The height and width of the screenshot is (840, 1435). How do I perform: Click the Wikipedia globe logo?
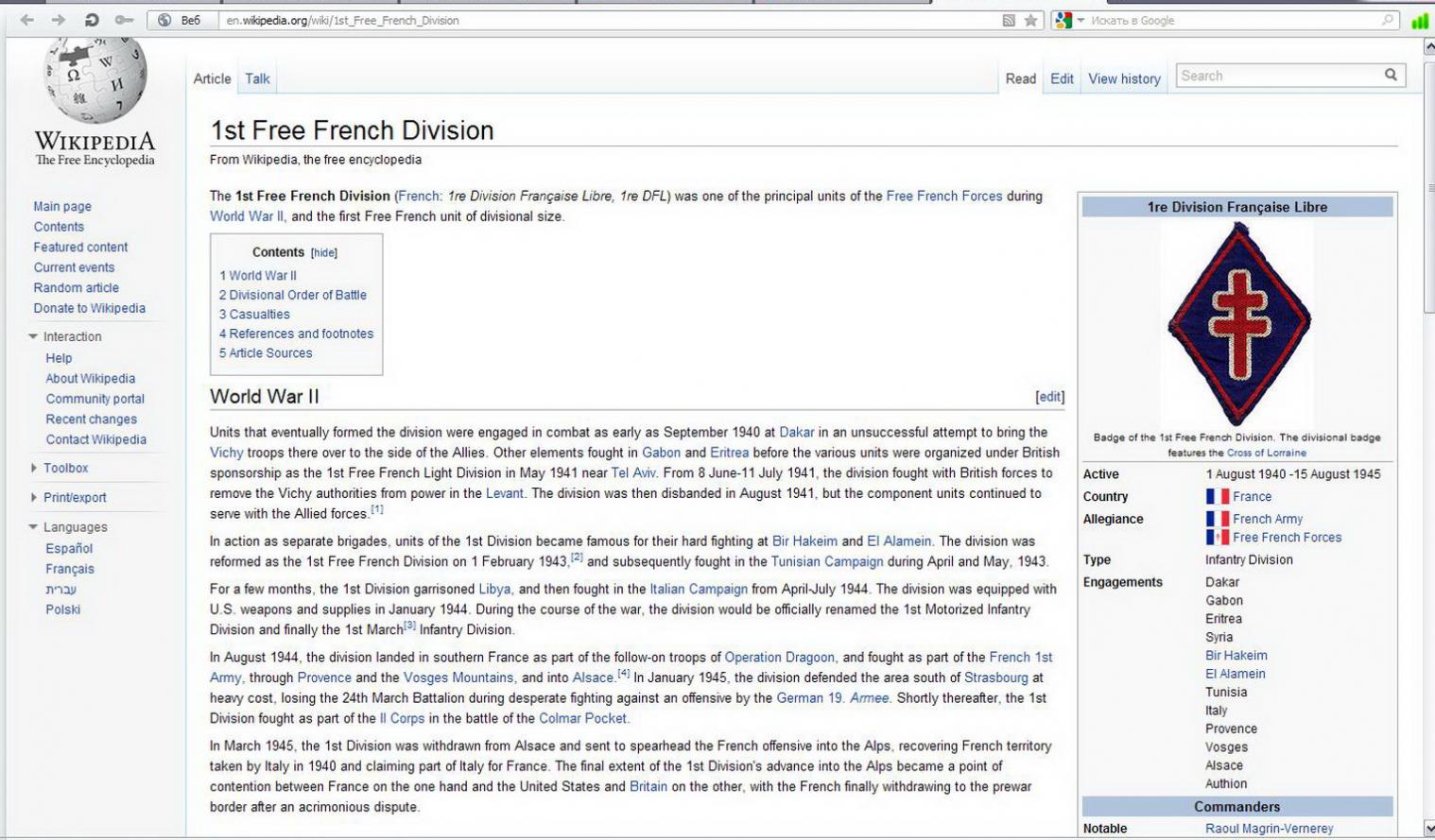click(95, 79)
